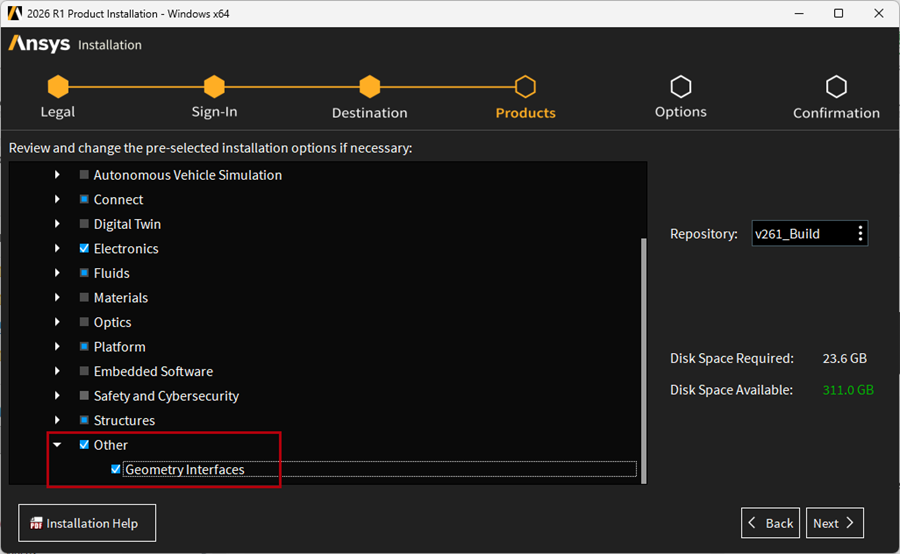Select the Structures row label
The width and height of the screenshot is (900, 554).
[124, 420]
